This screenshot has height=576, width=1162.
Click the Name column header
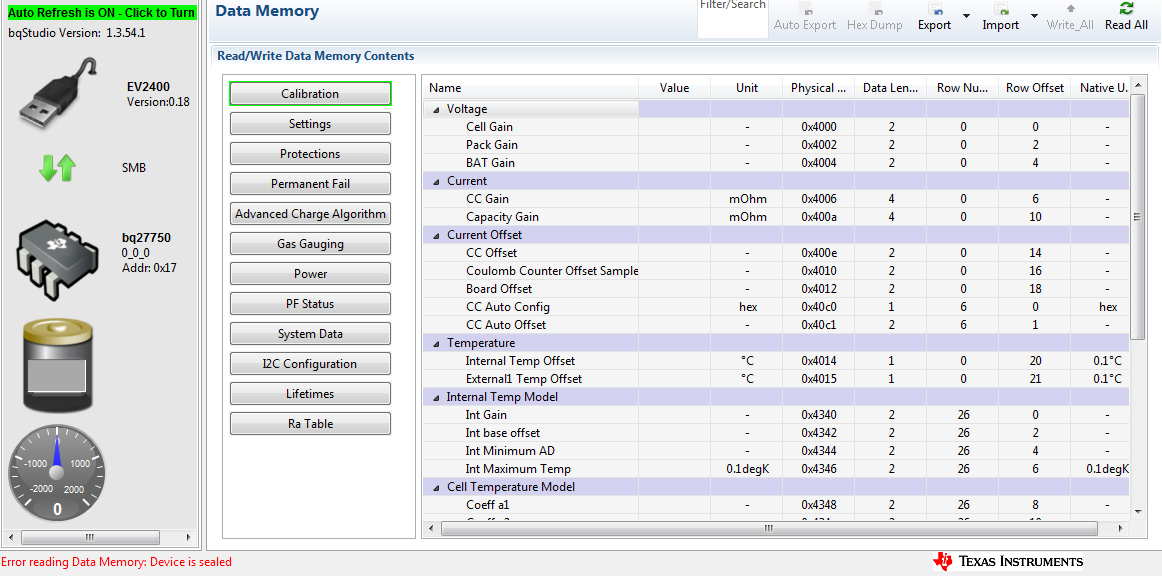pos(530,87)
